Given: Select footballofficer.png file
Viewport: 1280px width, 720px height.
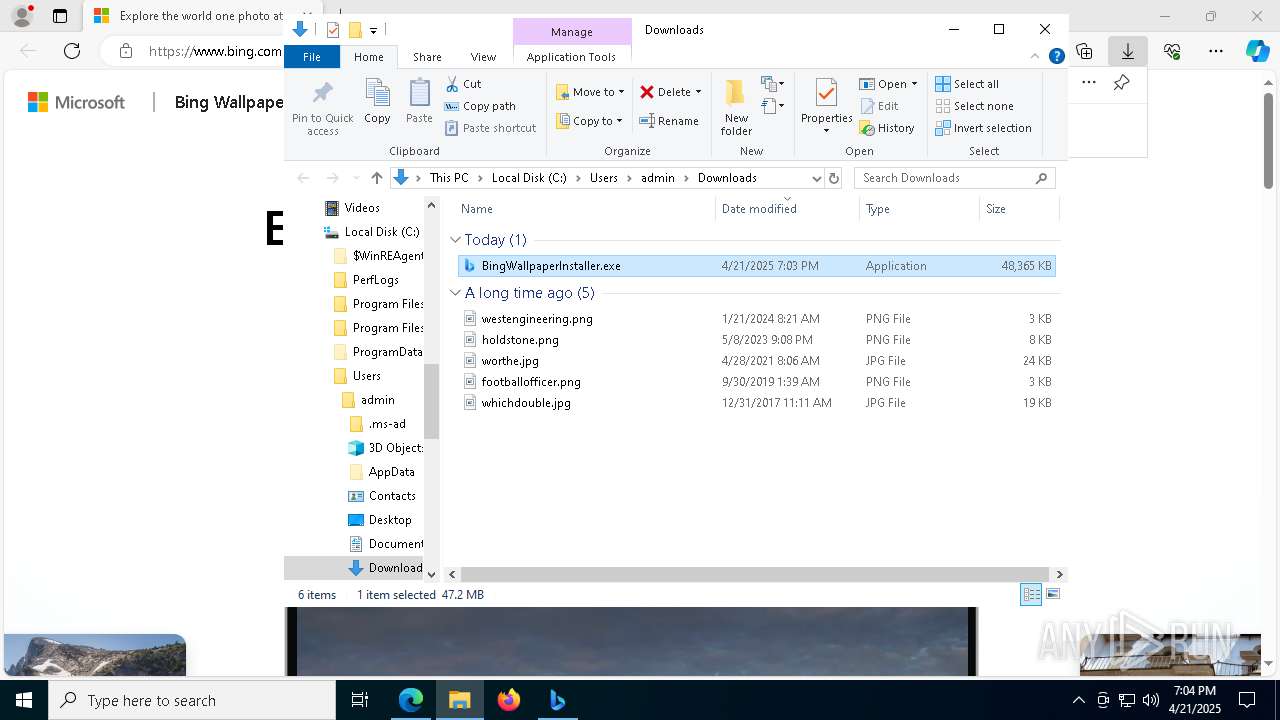Looking at the screenshot, I should (756, 382).
